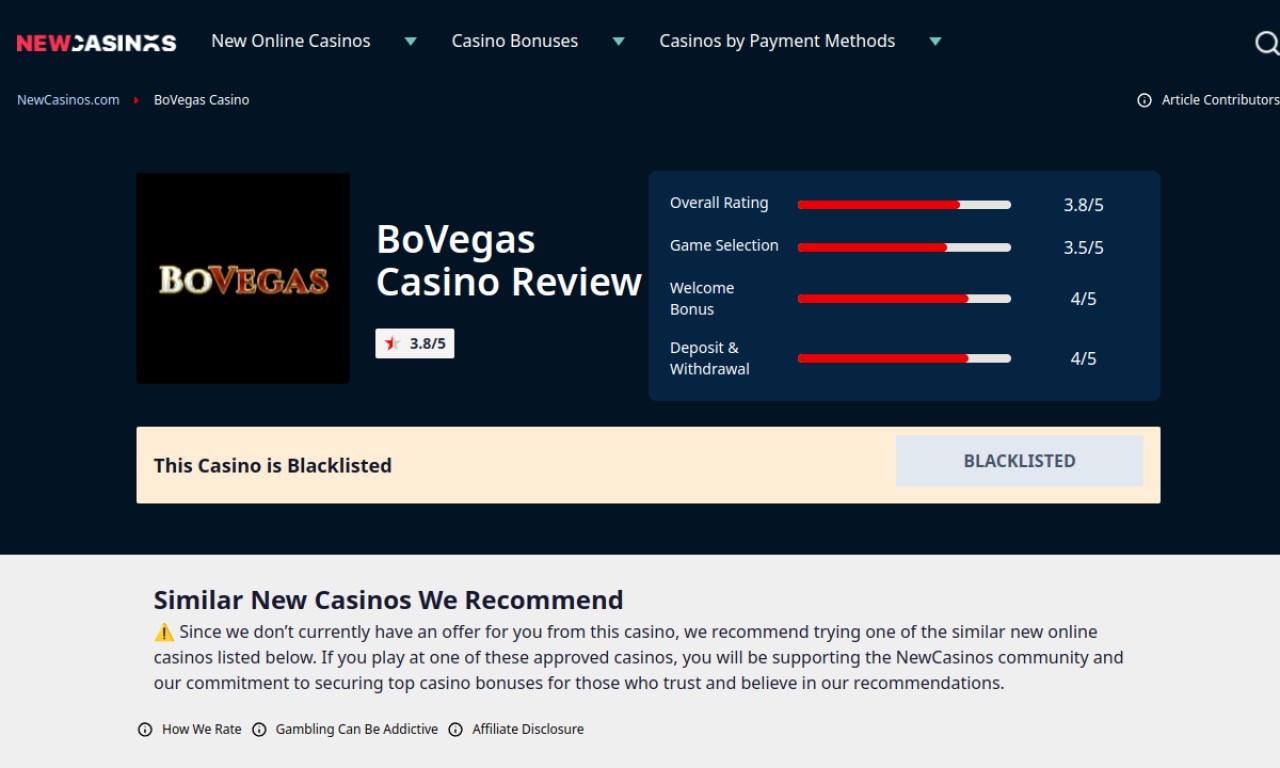
Task: Click the Overall Rating progress bar
Action: click(x=904, y=205)
